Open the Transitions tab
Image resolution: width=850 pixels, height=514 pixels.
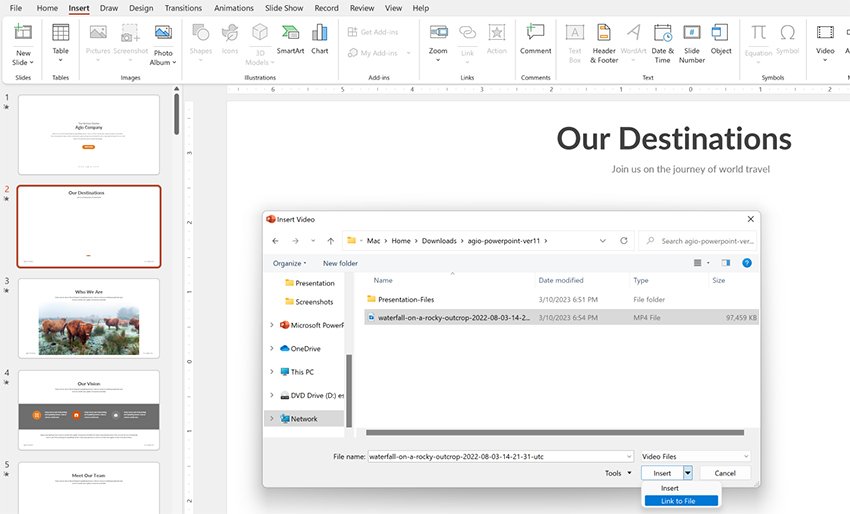pos(183,8)
